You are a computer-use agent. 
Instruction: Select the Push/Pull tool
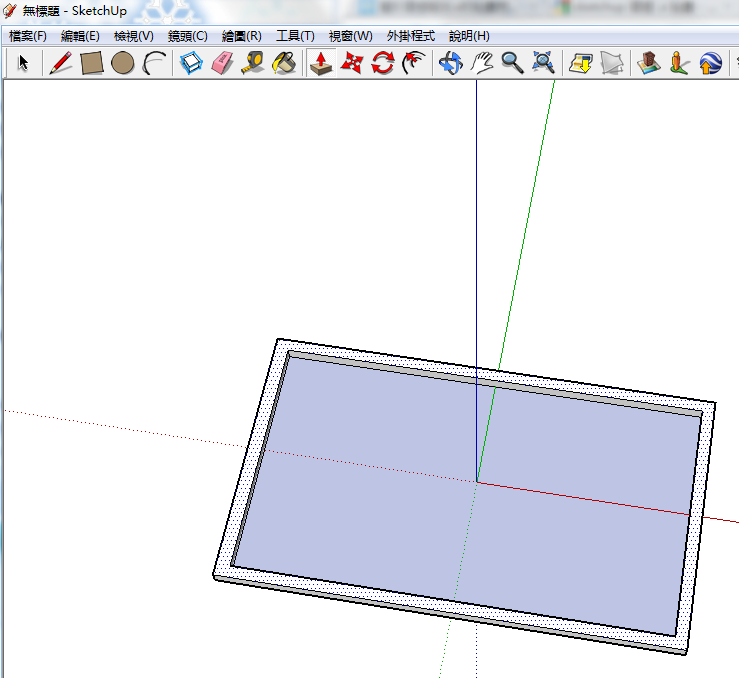[321, 63]
